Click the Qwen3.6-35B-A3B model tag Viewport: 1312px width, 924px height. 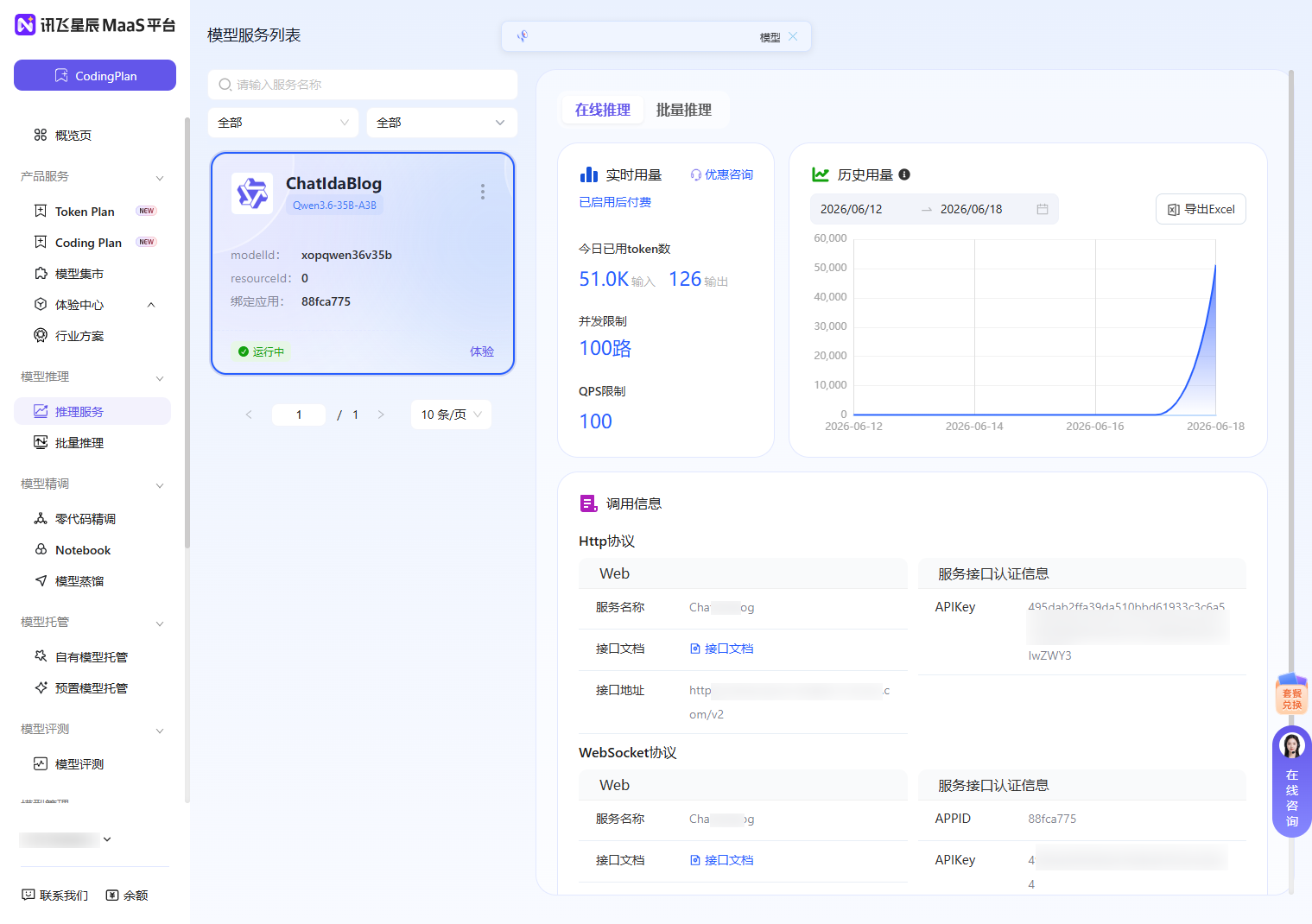pyautogui.click(x=334, y=206)
